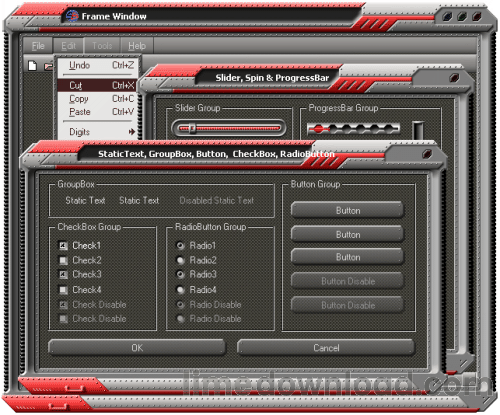Minimize the Frame Window
The width and height of the screenshot is (500, 415).
[x=447, y=16]
